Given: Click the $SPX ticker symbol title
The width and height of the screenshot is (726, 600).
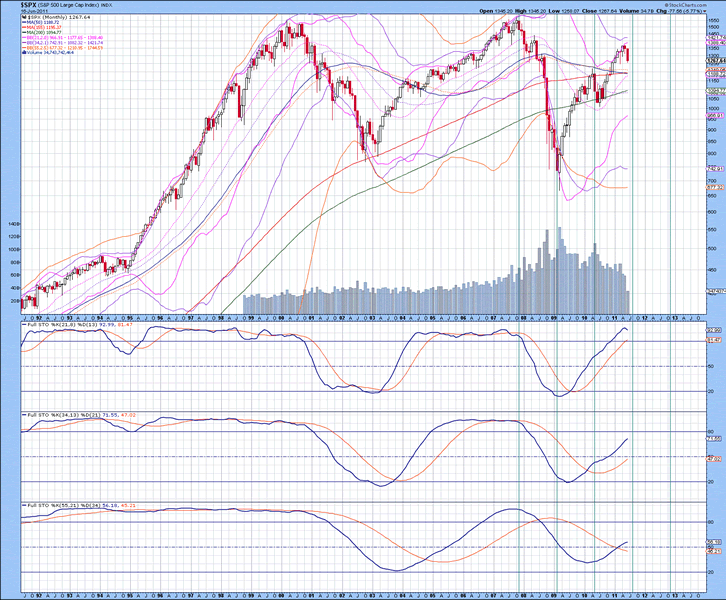Looking at the screenshot, I should pyautogui.click(x=27, y=5).
